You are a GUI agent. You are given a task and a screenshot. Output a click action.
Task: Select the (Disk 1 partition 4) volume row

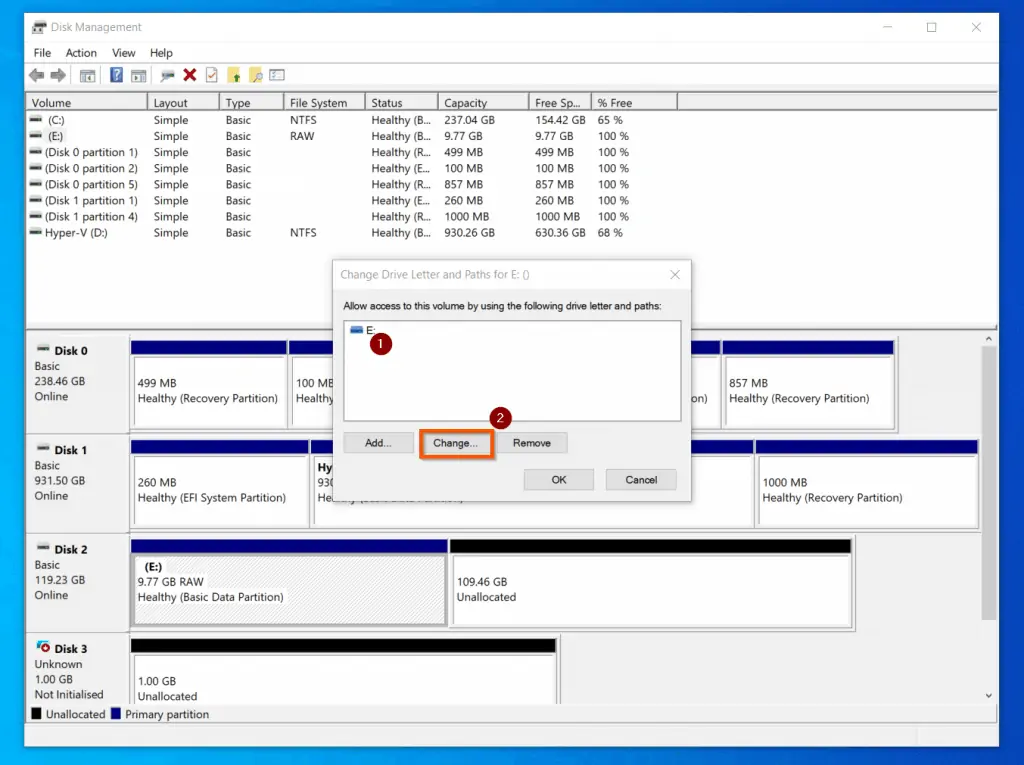tap(330, 216)
